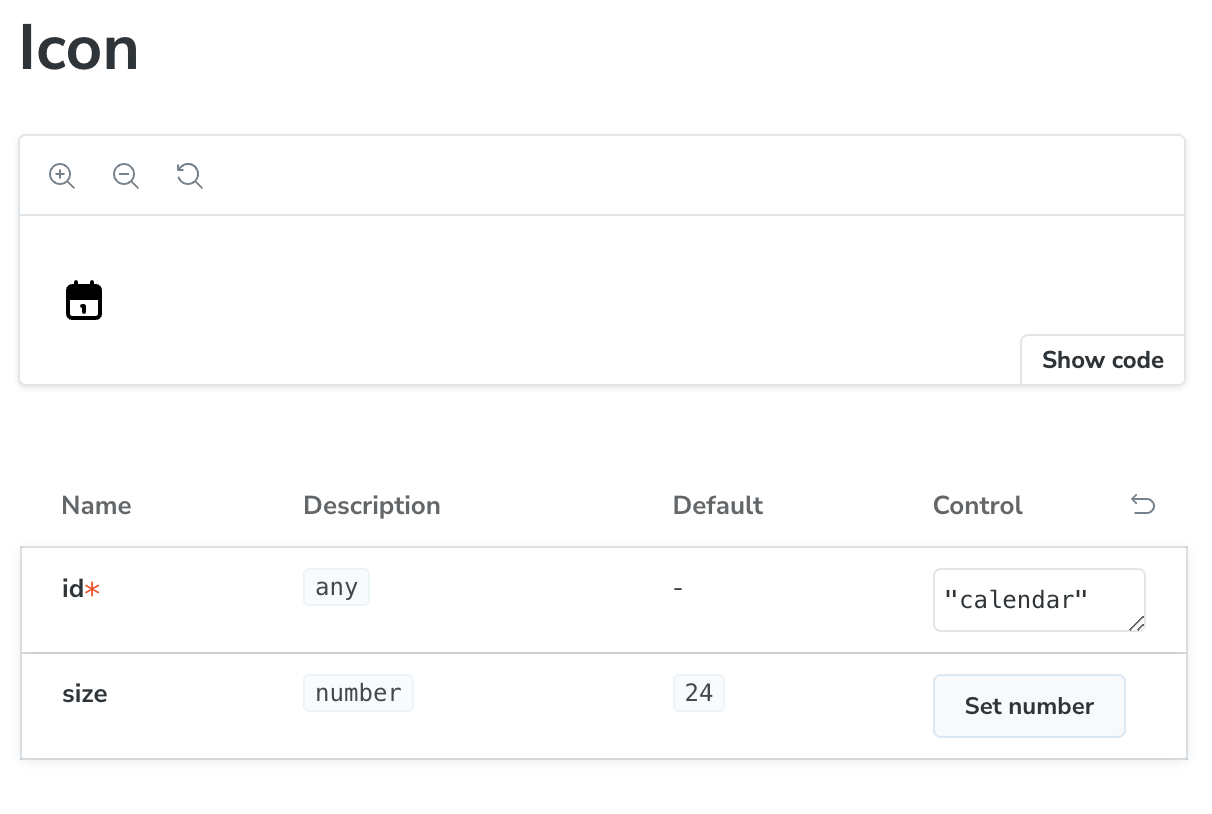
Task: Click the size property name
Action: click(x=85, y=694)
